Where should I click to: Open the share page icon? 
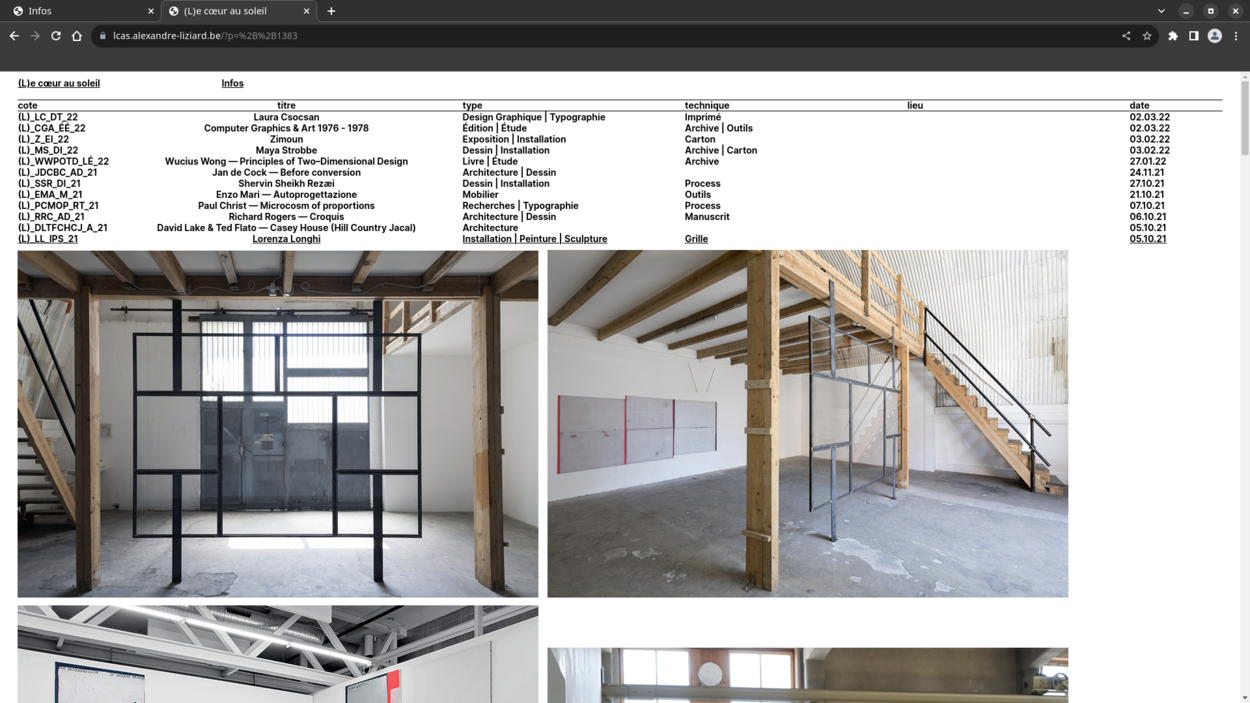[1126, 36]
